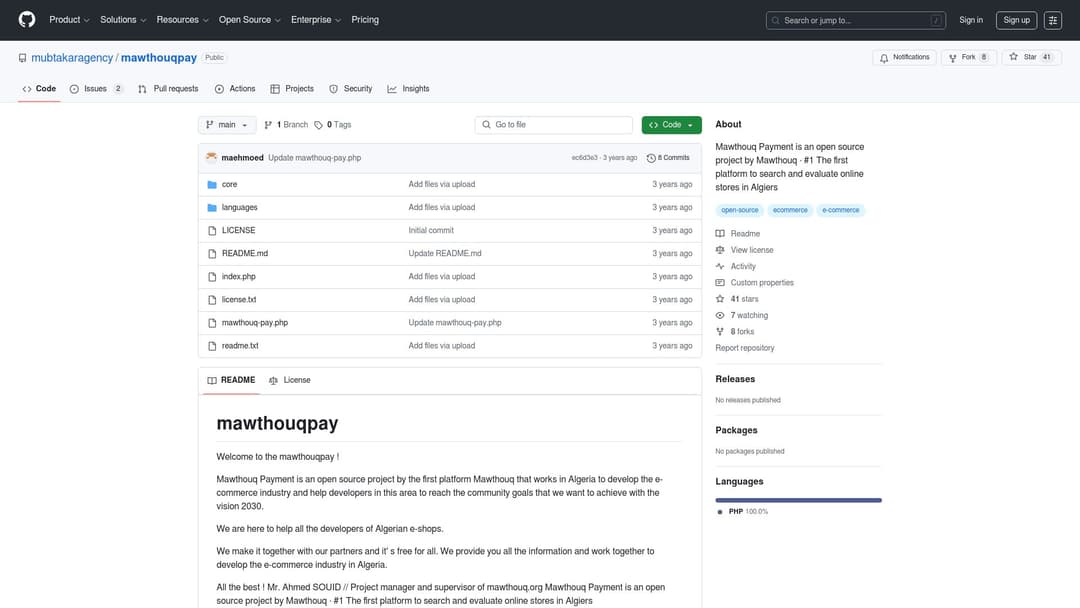The image size is (1080, 608).
Task: Expand the Resources menu
Action: point(182,20)
